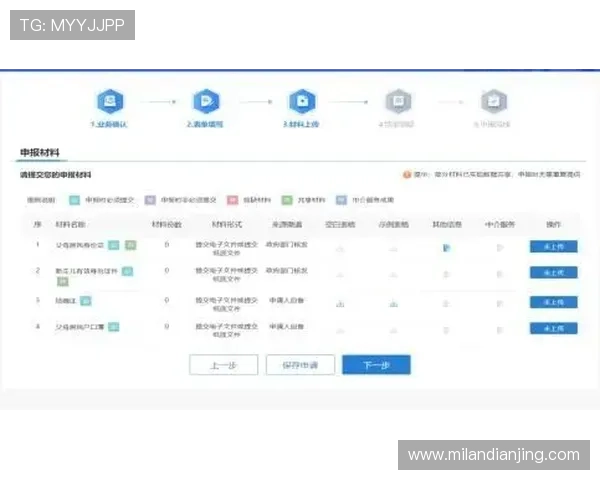
Task: Open the 其他信息 icon in row 1
Action: [x=446, y=248]
